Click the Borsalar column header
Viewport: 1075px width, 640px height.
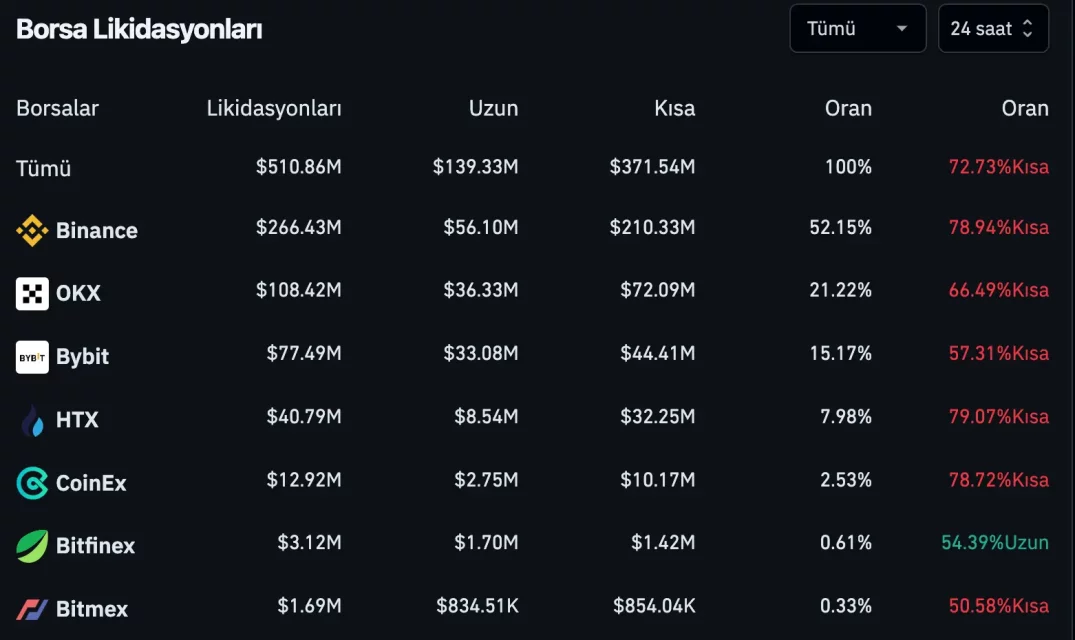pos(57,108)
